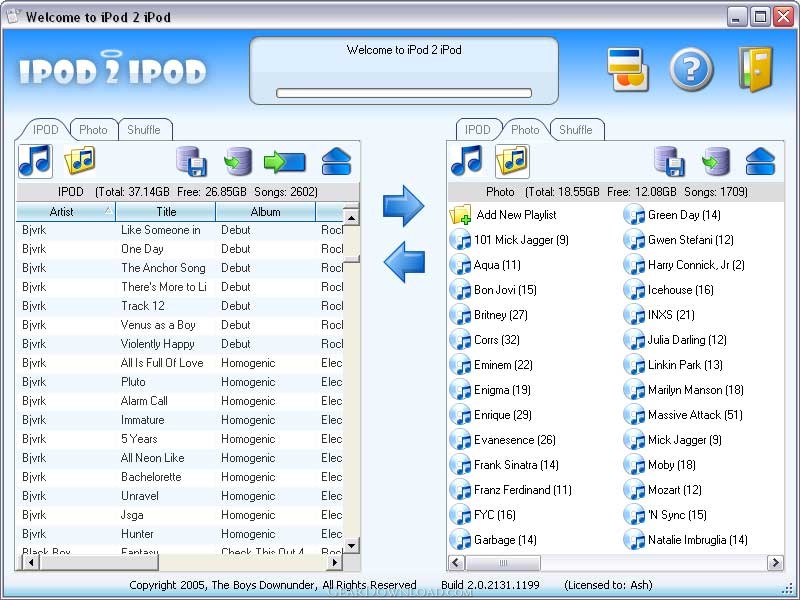
Task: Switch to the left Photo tab
Action: point(93,130)
